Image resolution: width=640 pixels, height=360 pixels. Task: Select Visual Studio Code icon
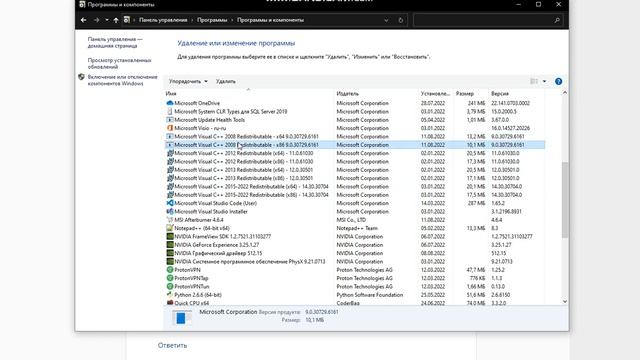[x=170, y=203]
